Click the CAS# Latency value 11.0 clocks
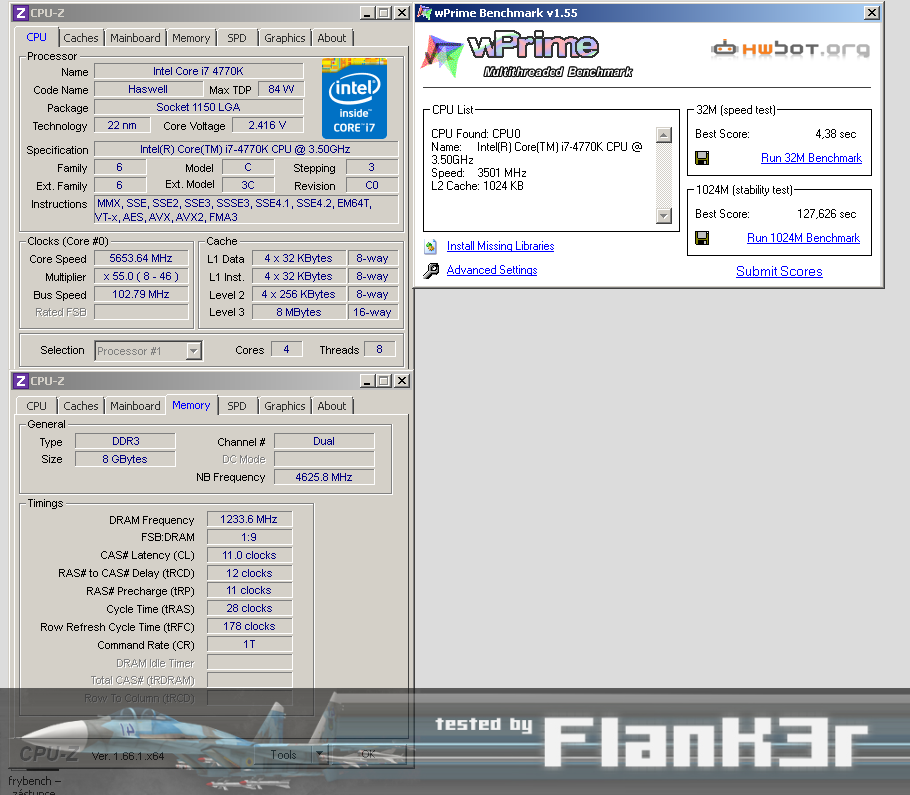 (x=249, y=555)
